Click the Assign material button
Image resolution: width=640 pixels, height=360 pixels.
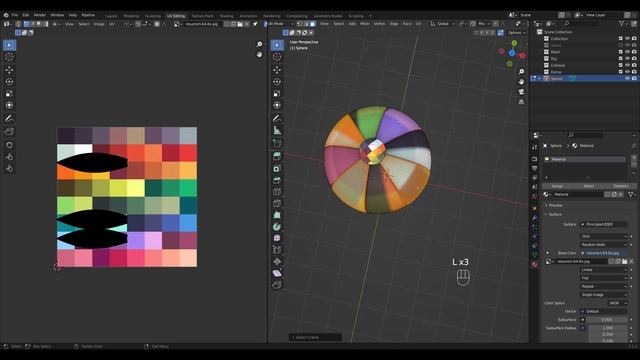557,186
